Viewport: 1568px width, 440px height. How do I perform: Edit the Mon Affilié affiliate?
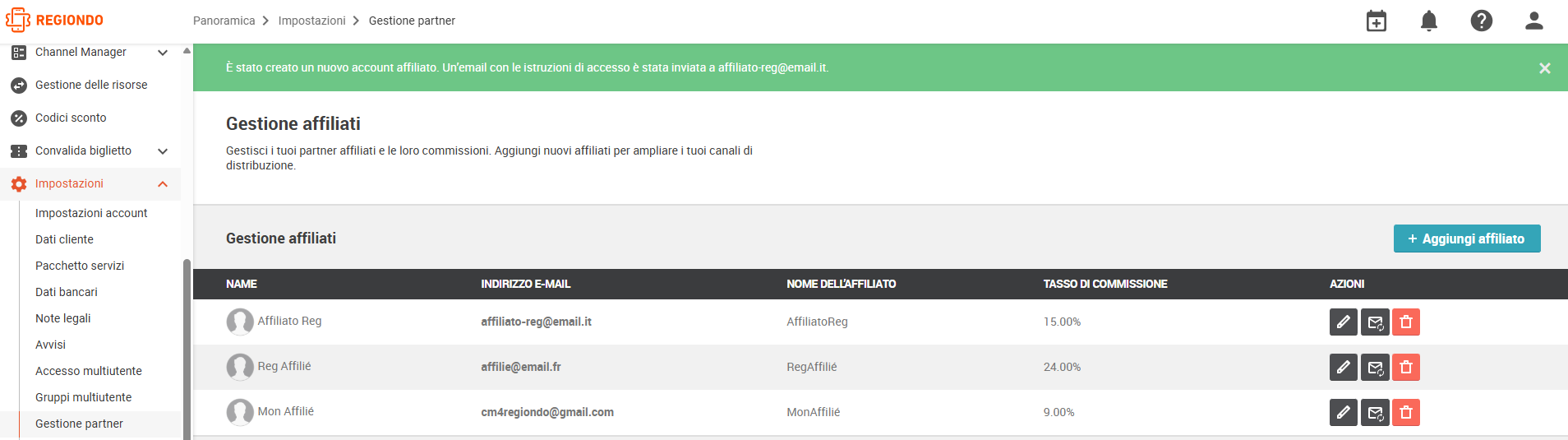coord(1344,412)
